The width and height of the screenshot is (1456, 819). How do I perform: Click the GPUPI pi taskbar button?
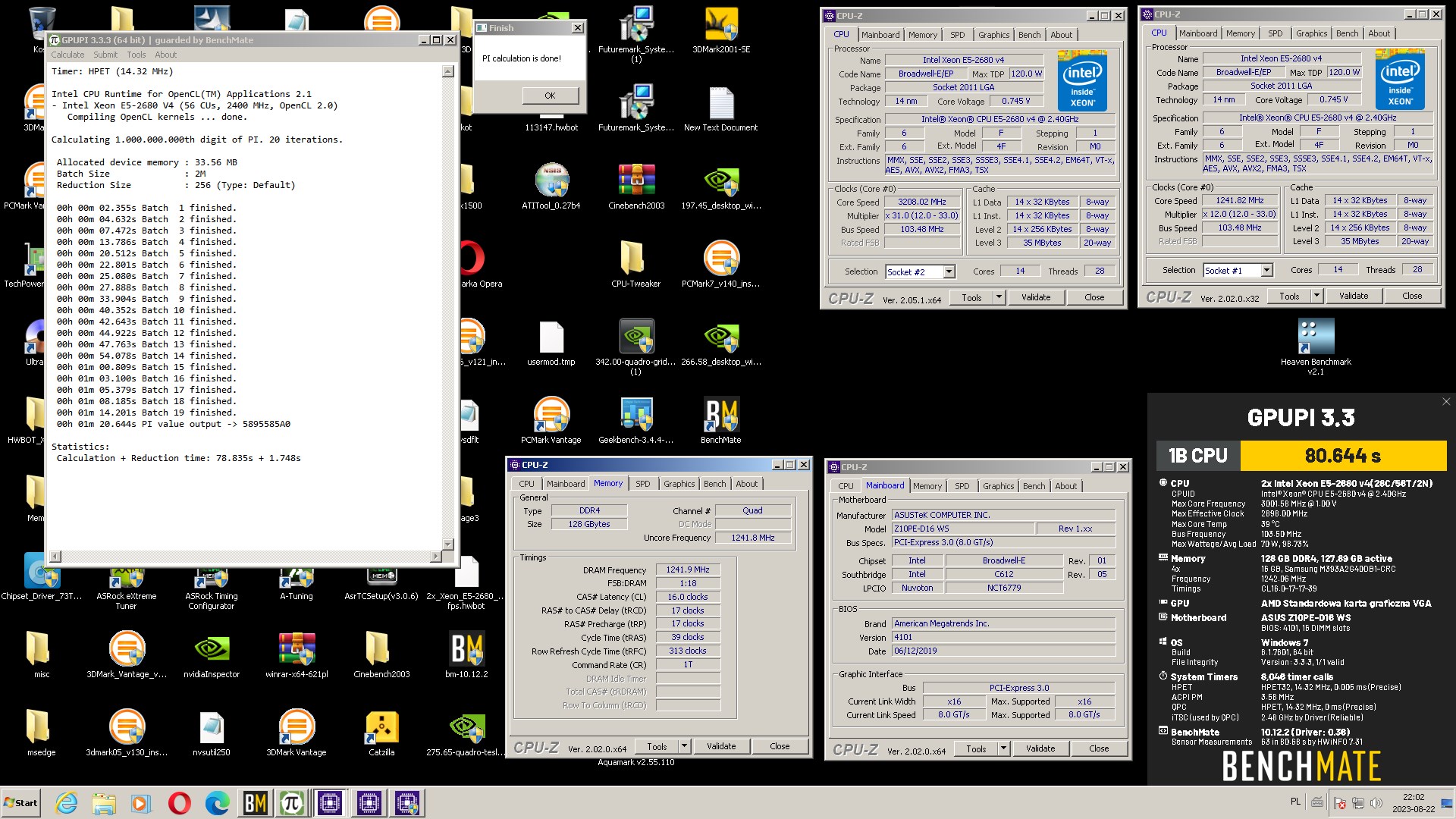292,803
